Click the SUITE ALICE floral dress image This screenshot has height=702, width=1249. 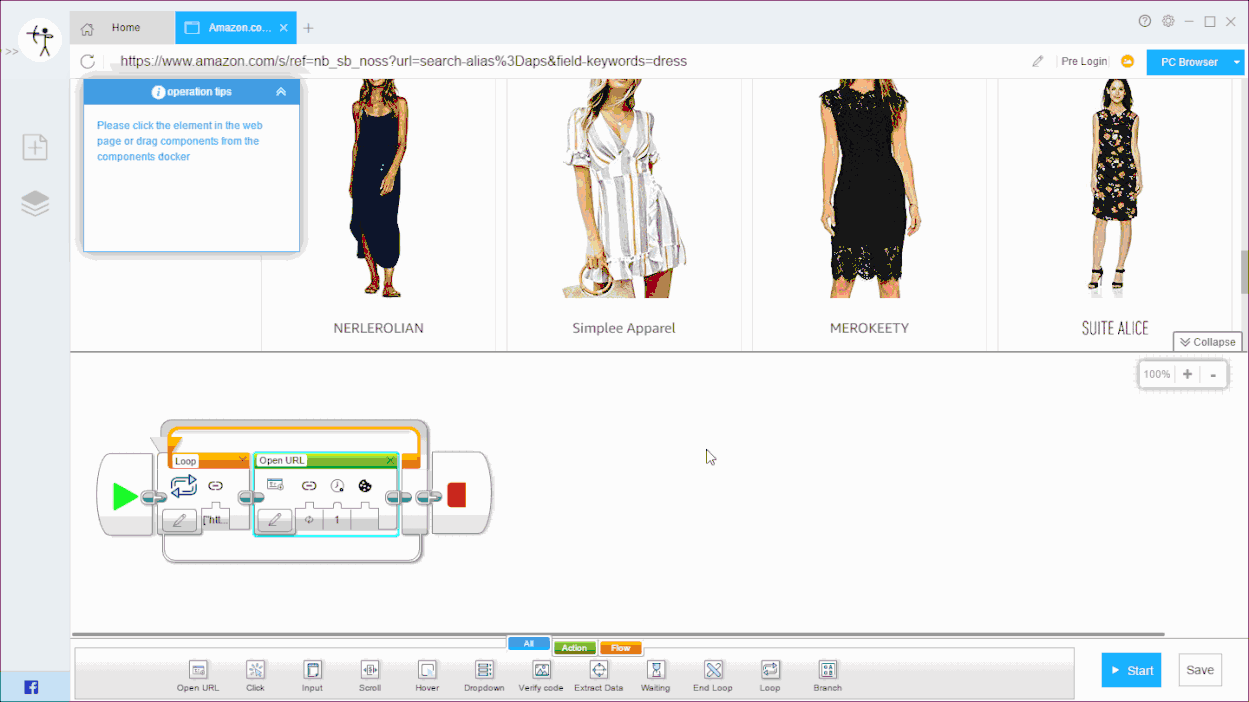(x=1115, y=188)
